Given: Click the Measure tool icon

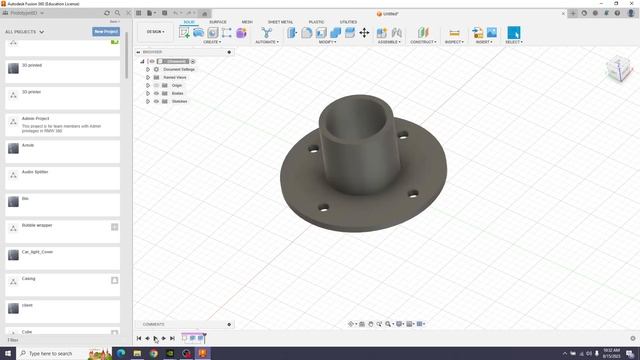Looking at the screenshot, I should (454, 33).
